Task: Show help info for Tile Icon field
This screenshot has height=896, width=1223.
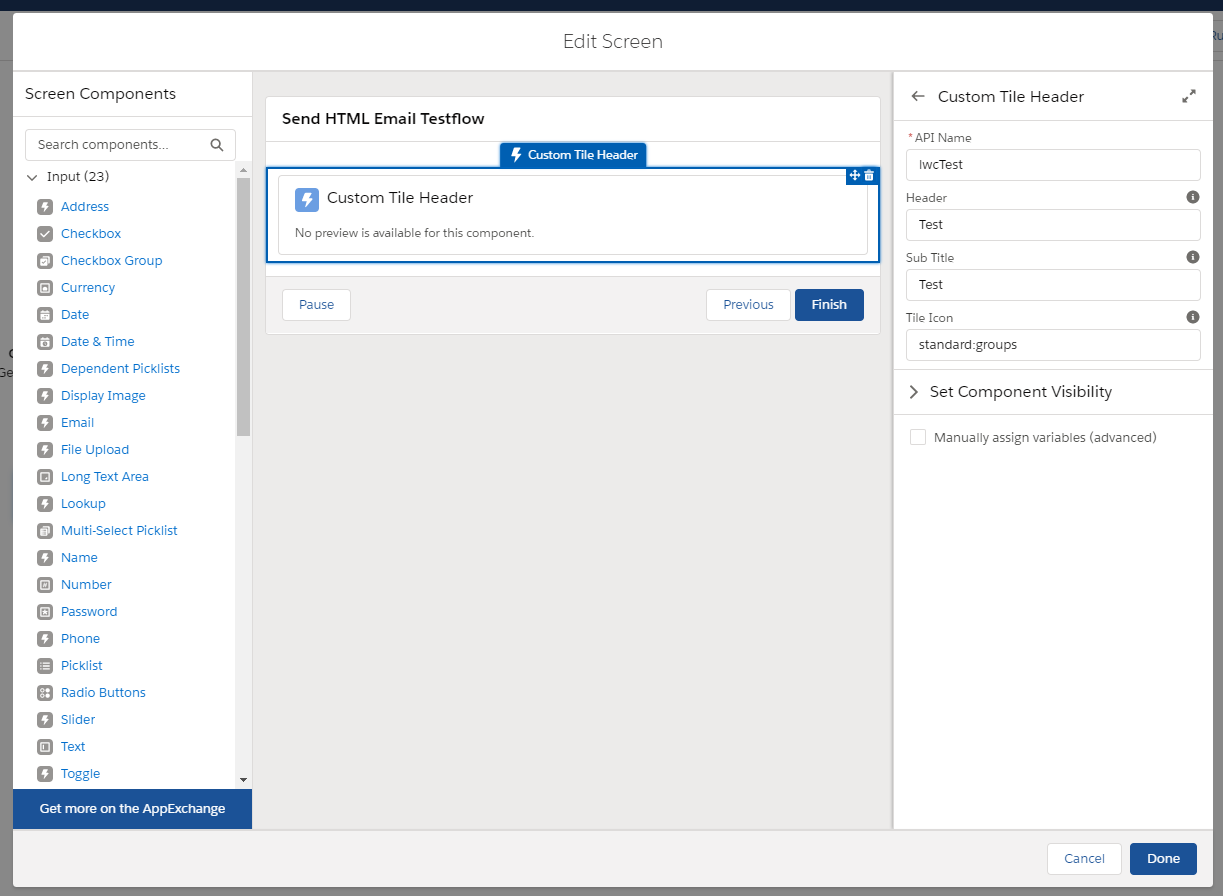Action: pos(1193,317)
